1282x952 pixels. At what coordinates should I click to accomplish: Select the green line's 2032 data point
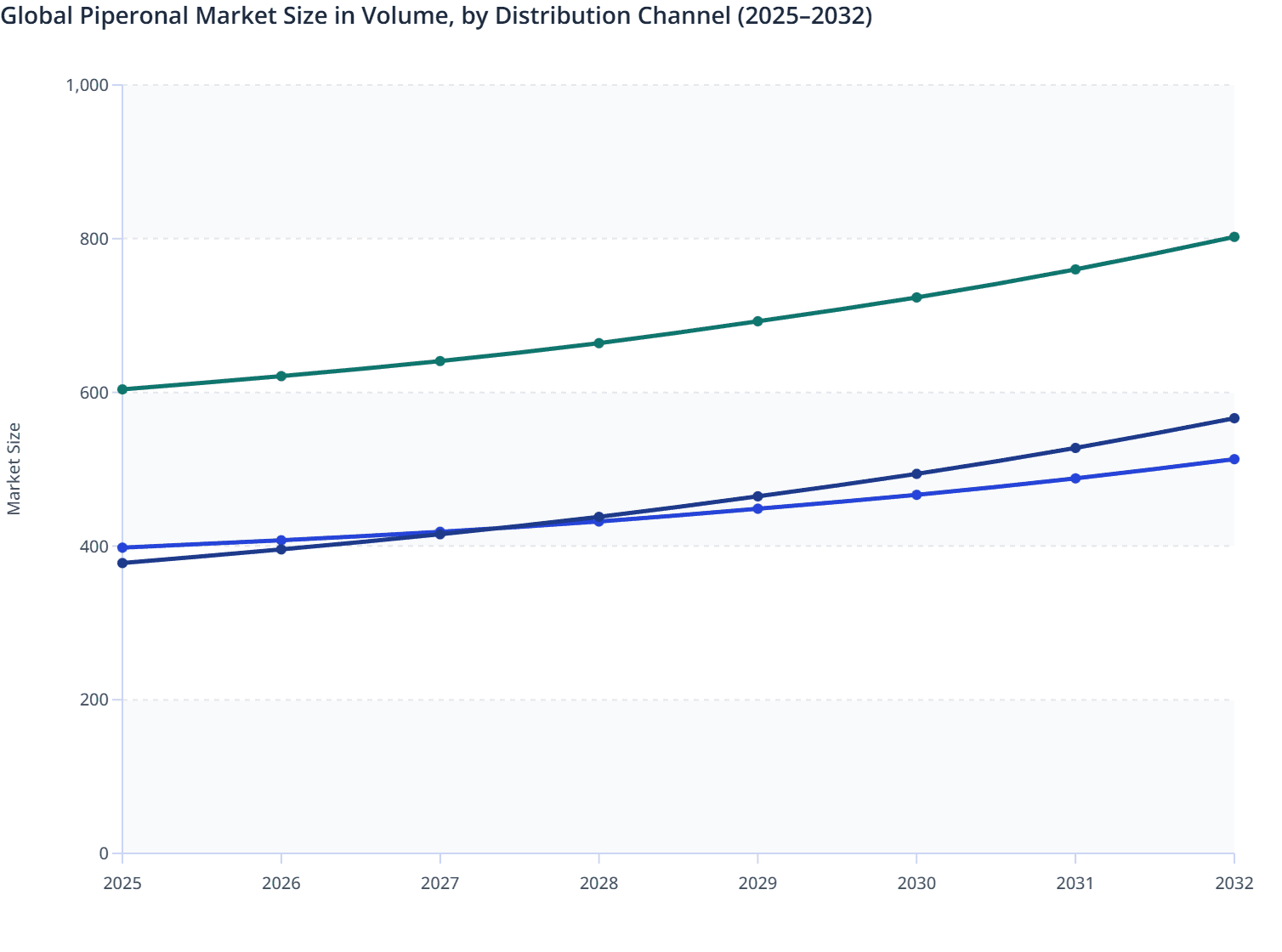click(1234, 237)
